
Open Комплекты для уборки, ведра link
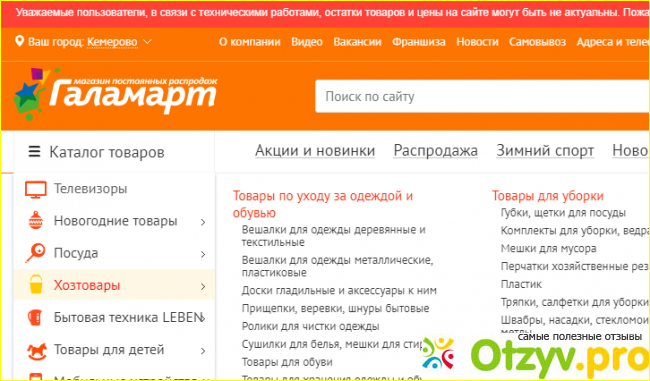coord(575,231)
